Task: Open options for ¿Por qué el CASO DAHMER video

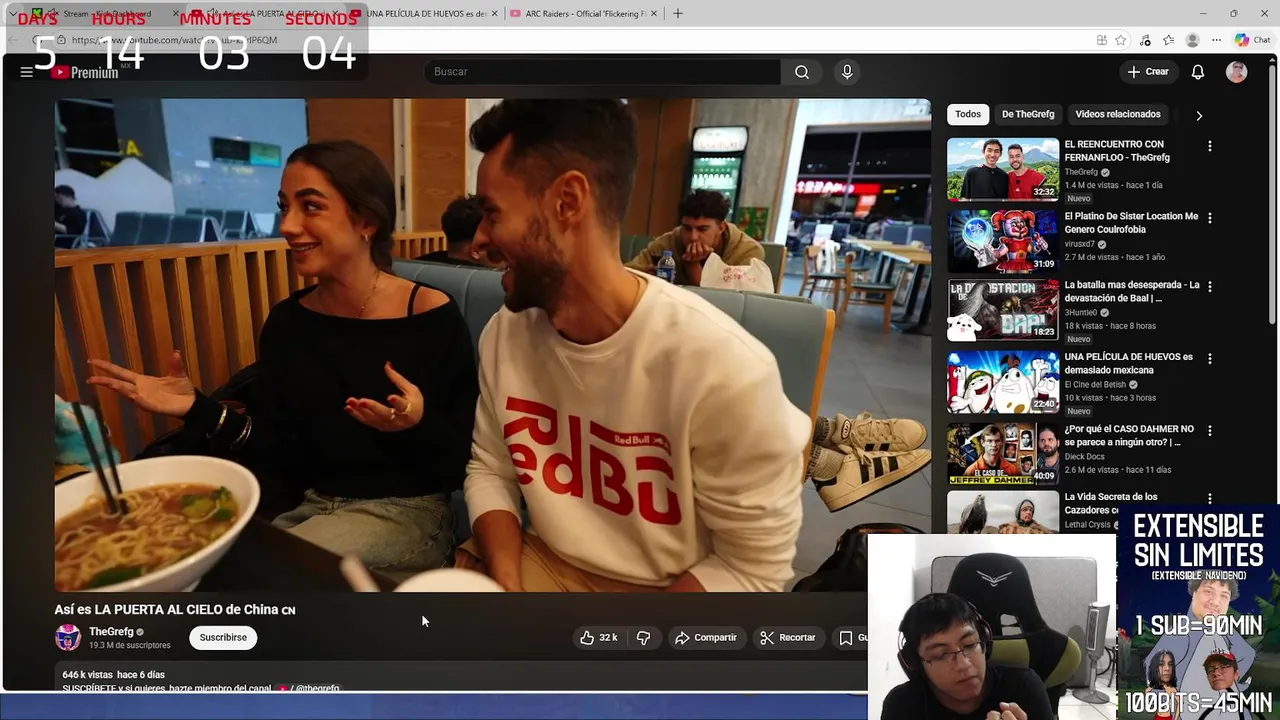Action: tap(1209, 430)
